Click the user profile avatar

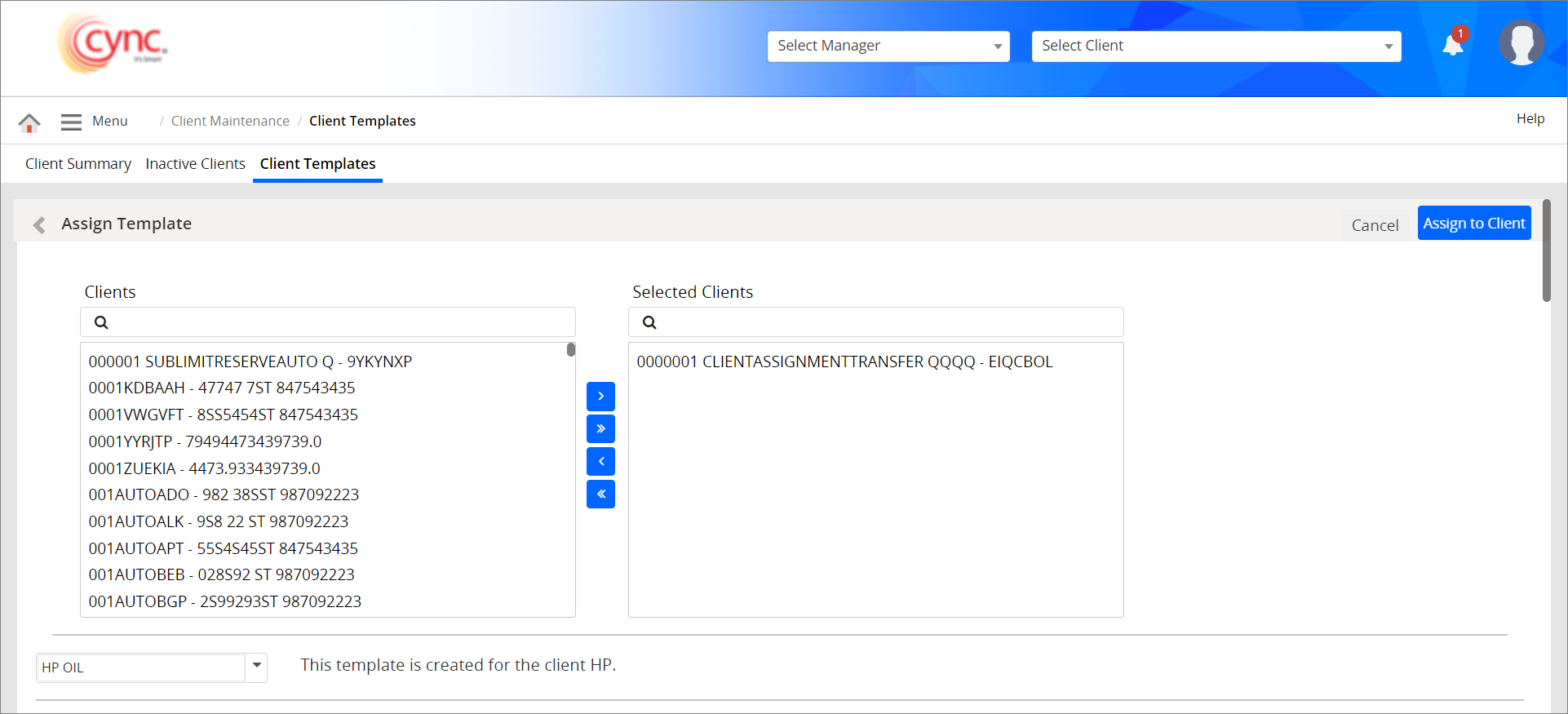pyautogui.click(x=1521, y=43)
